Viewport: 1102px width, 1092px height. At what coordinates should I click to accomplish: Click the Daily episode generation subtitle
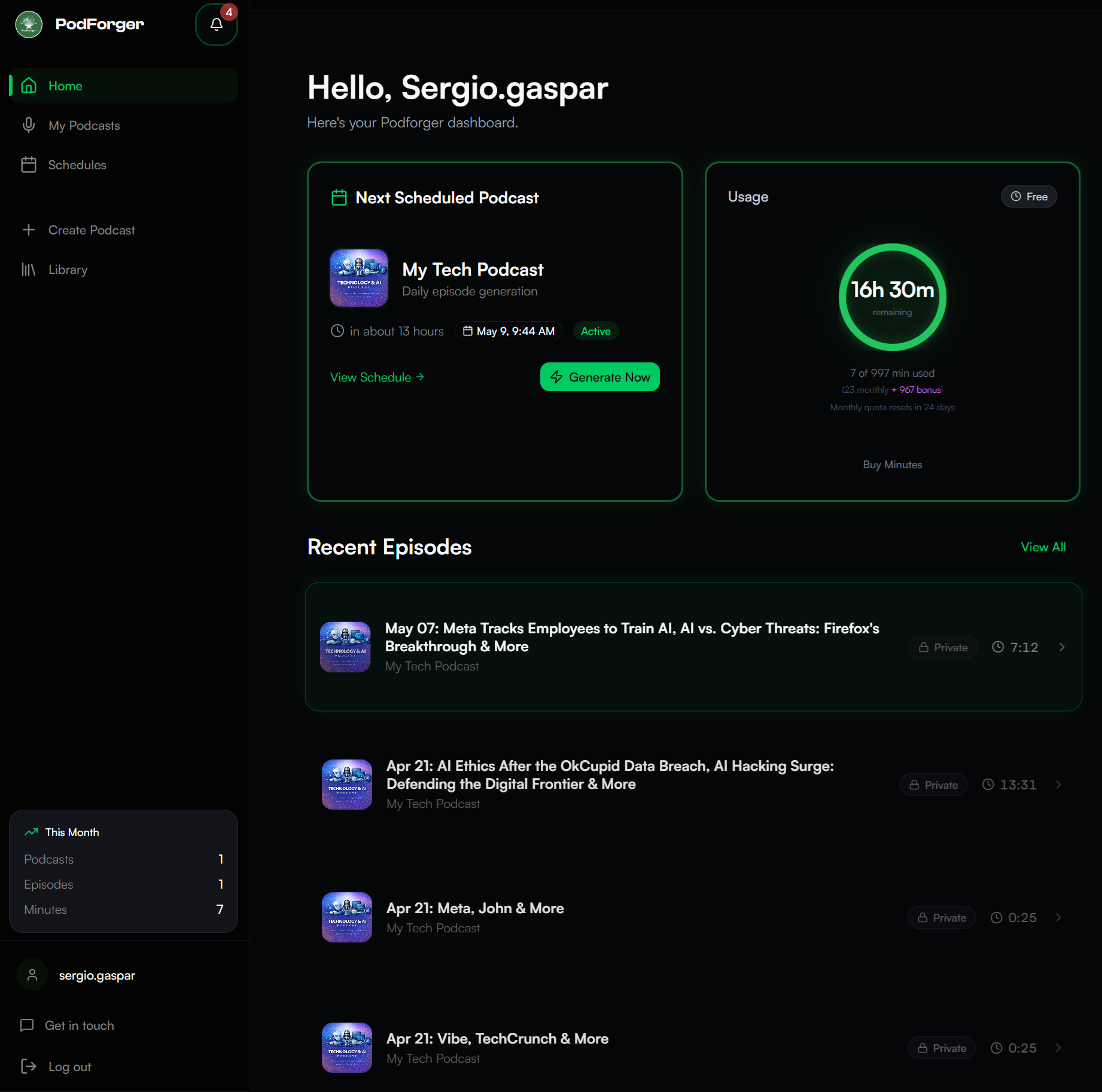pyautogui.click(x=470, y=291)
